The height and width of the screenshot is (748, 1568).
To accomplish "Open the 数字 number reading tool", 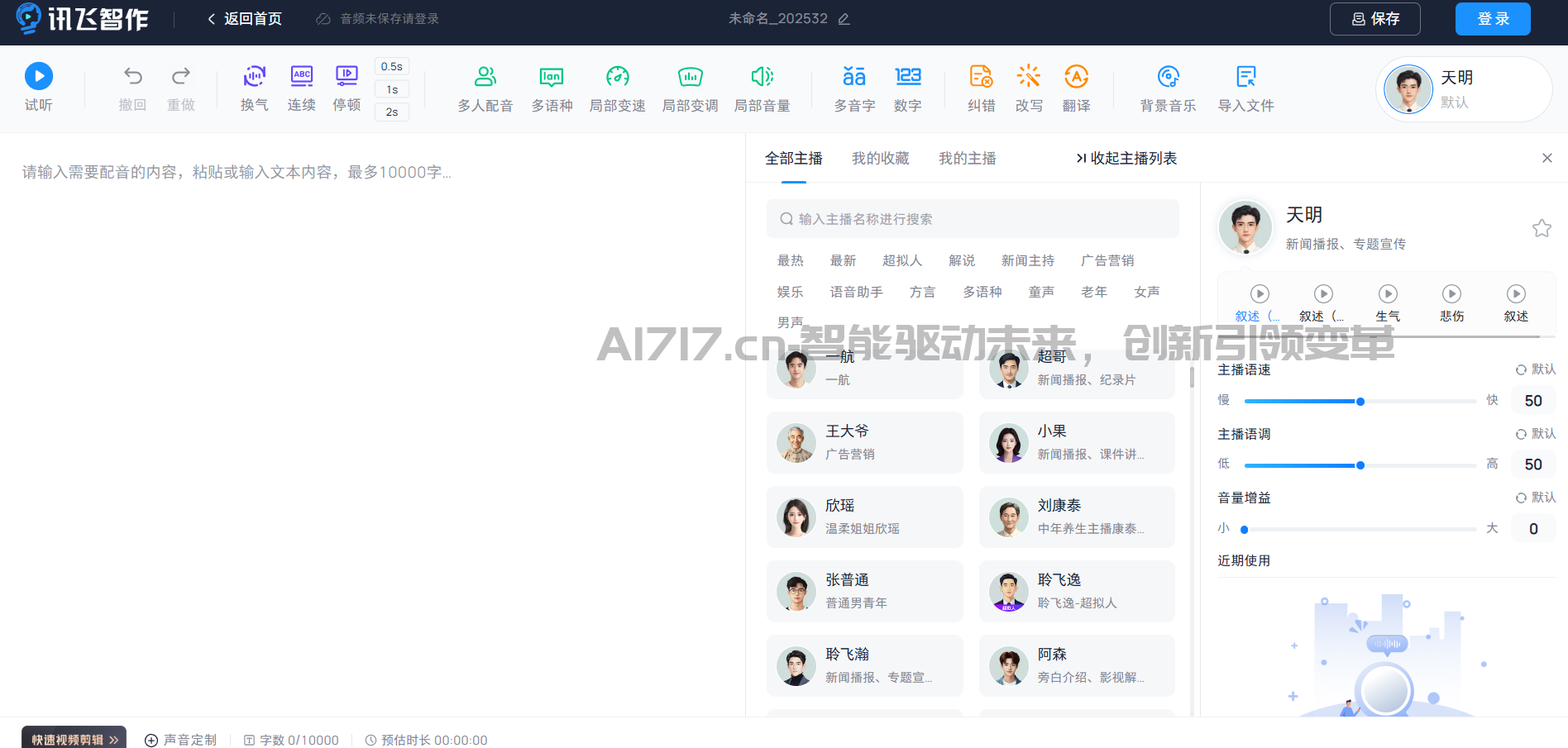I will [x=907, y=88].
